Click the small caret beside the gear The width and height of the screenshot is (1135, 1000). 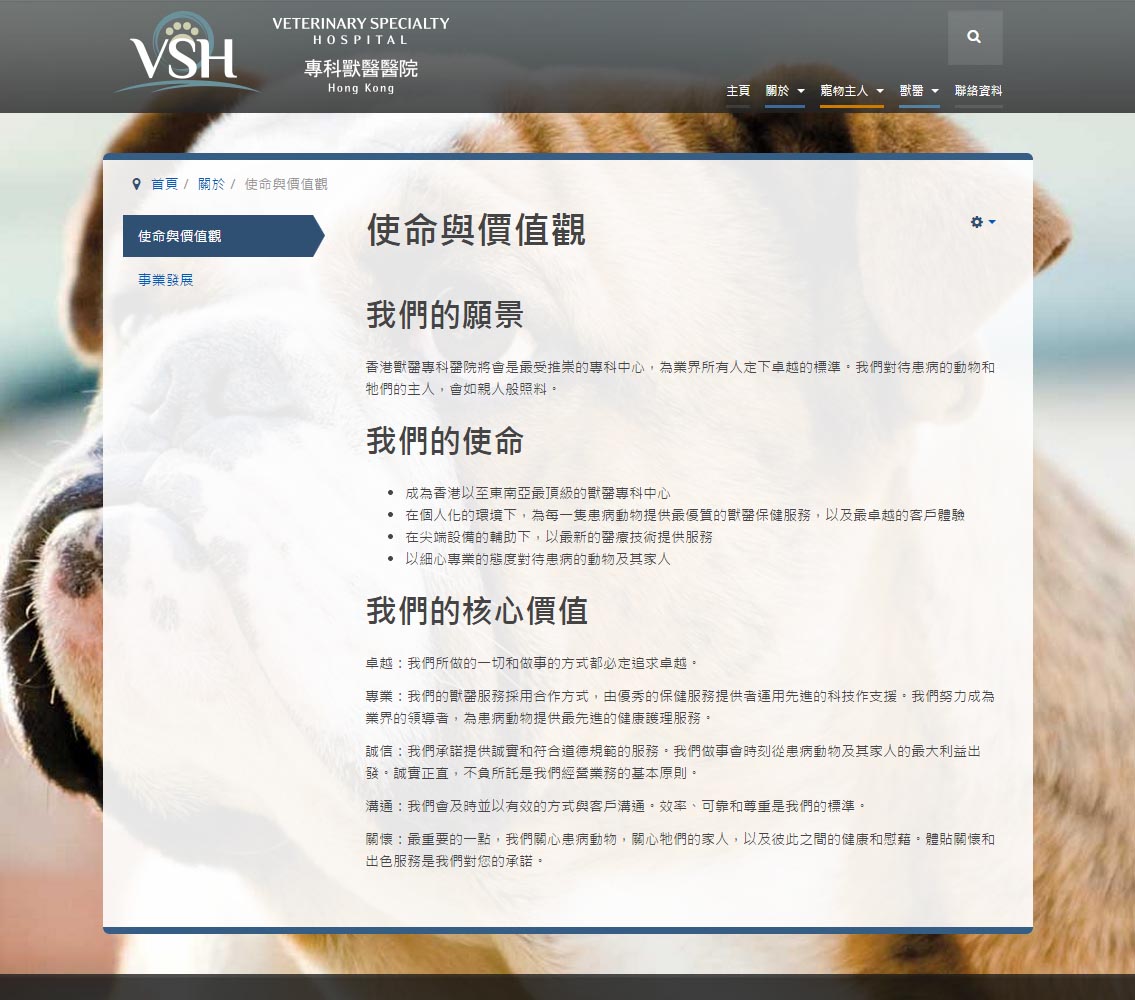[x=992, y=222]
